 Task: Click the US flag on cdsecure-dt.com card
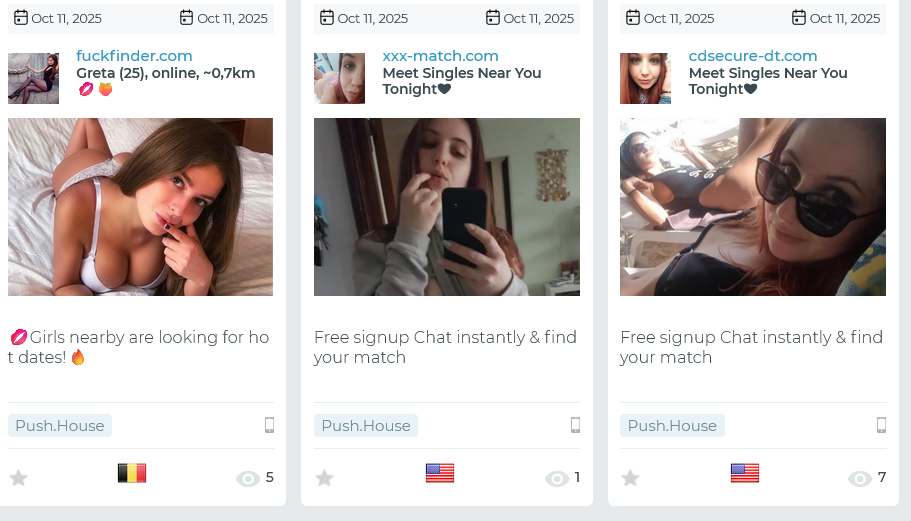[745, 473]
